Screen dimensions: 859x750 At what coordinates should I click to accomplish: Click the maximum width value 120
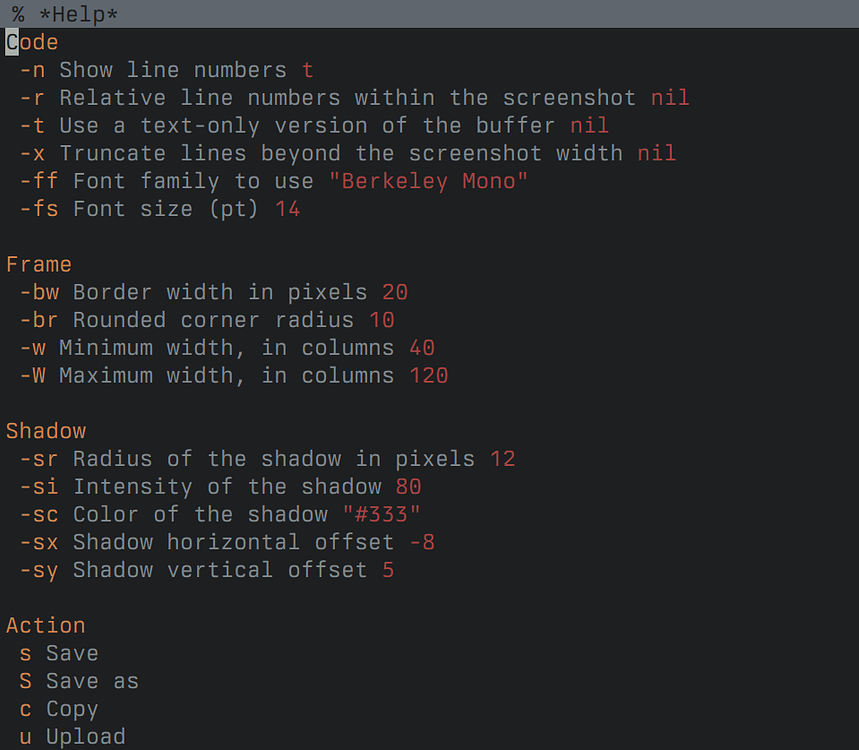click(x=428, y=375)
